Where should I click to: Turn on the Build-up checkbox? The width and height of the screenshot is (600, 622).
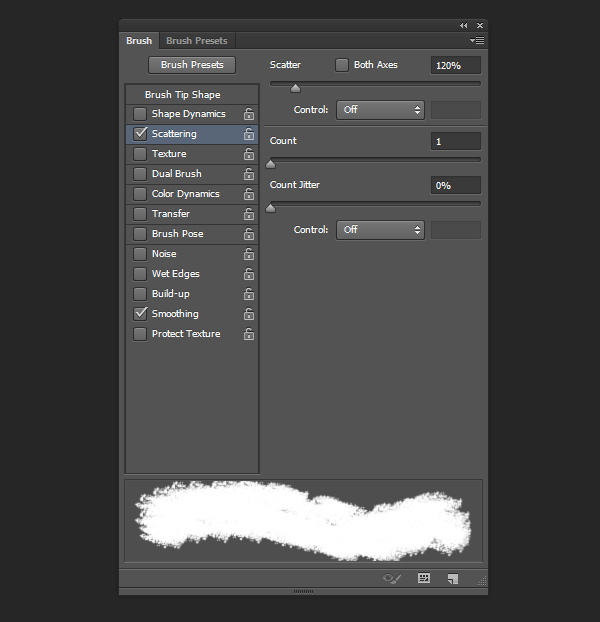[x=140, y=294]
